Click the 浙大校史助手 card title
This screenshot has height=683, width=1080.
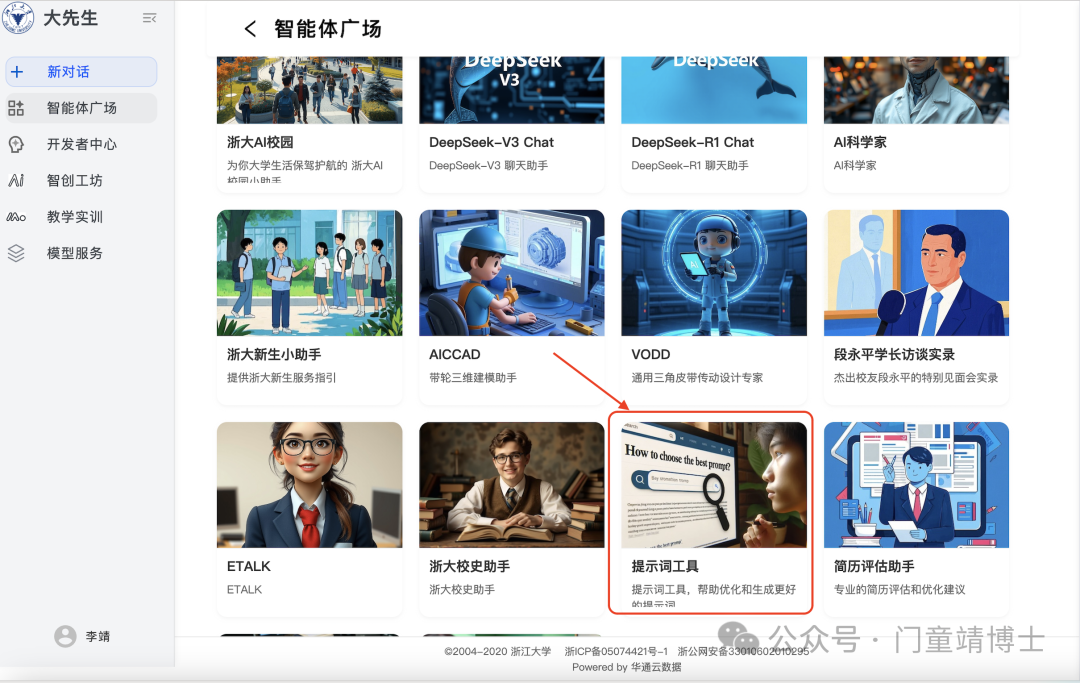coord(470,567)
